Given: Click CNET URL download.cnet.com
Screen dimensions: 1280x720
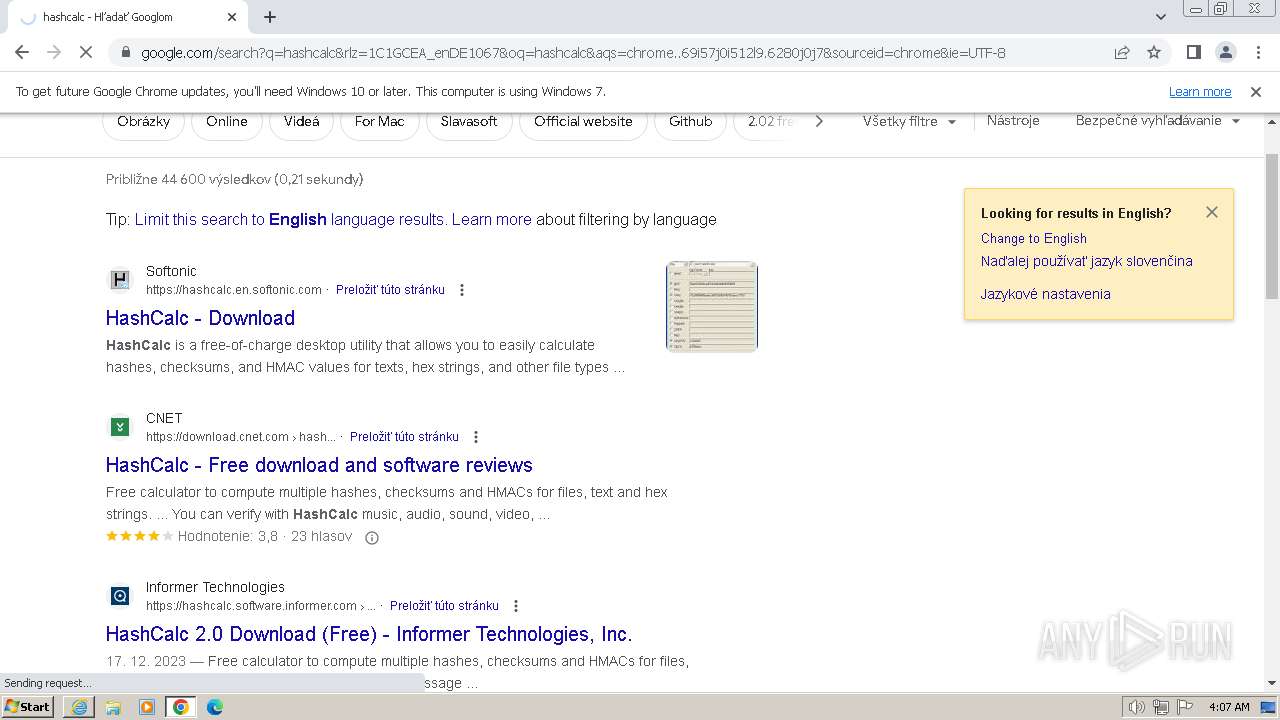Looking at the screenshot, I should click(241, 437).
